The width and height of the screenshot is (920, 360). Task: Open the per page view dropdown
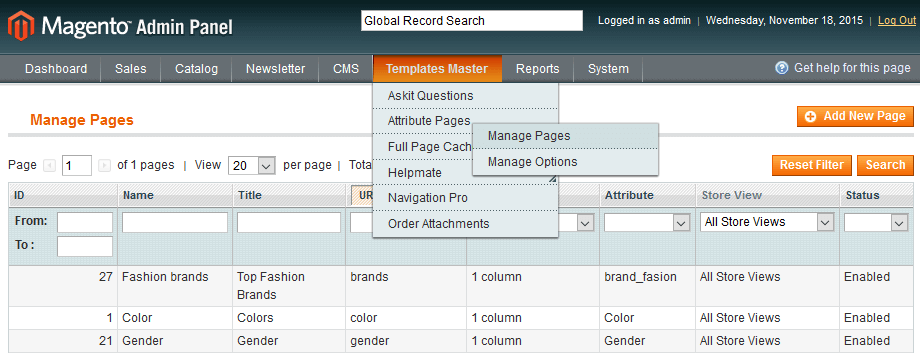pyautogui.click(x=252, y=166)
